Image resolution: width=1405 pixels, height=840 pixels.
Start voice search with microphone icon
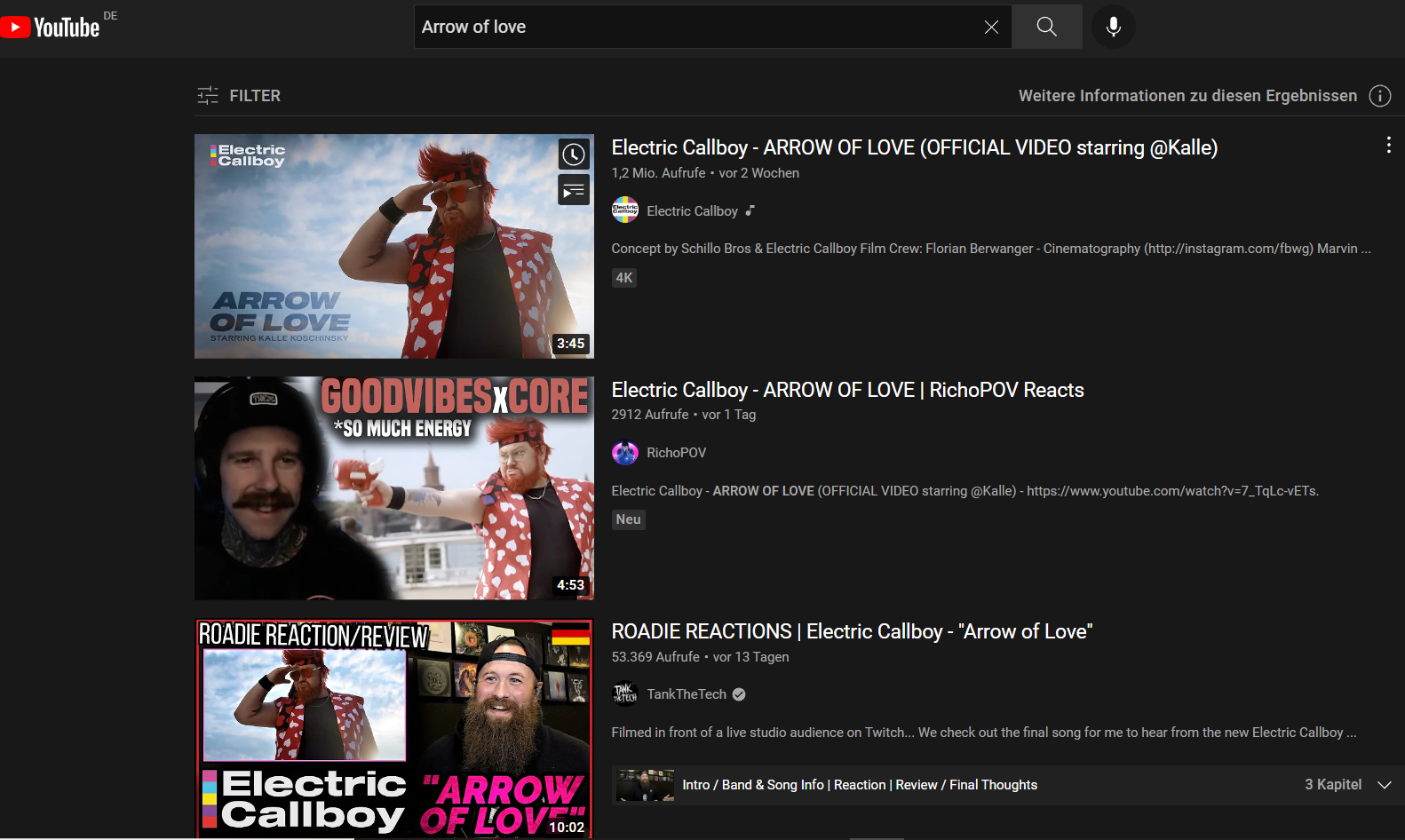[1113, 28]
